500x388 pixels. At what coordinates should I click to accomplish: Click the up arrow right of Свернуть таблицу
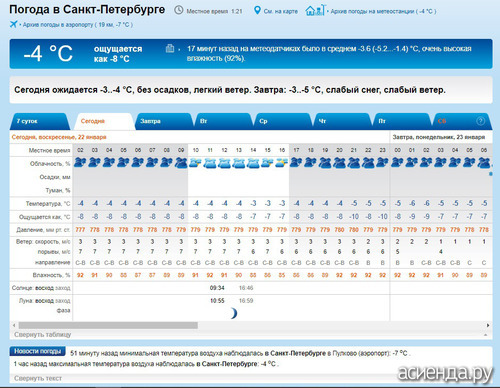pyautogui.click(x=486, y=335)
